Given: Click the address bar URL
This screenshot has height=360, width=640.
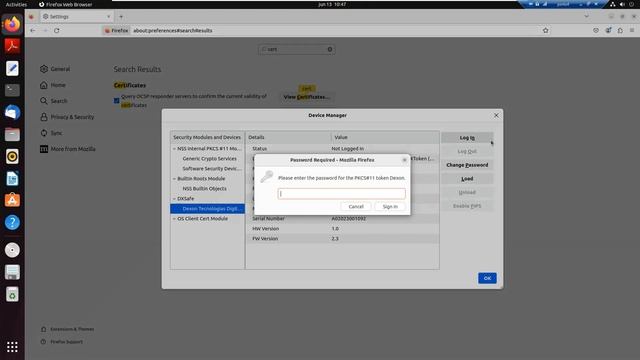Looking at the screenshot, I should tap(173, 31).
